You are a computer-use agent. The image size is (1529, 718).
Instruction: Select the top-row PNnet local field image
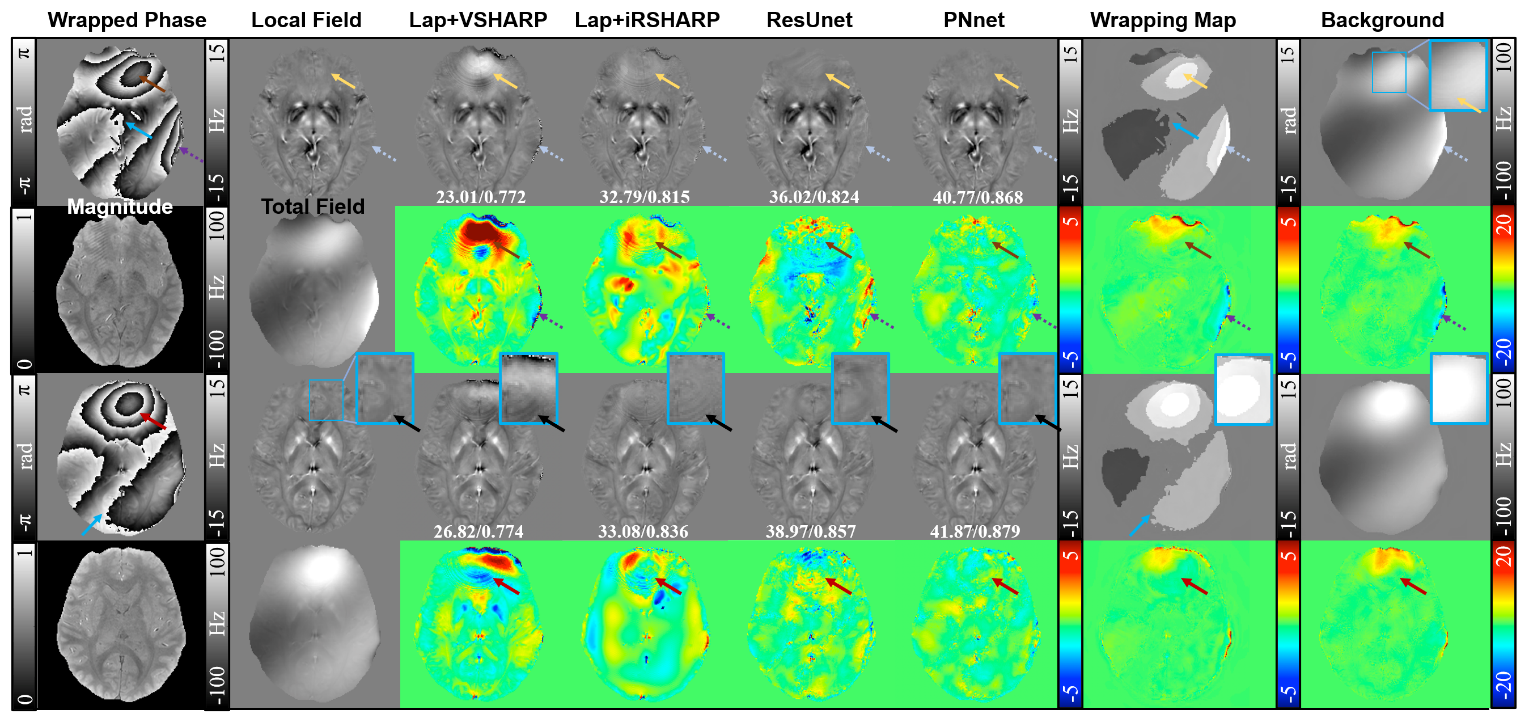[x=975, y=120]
